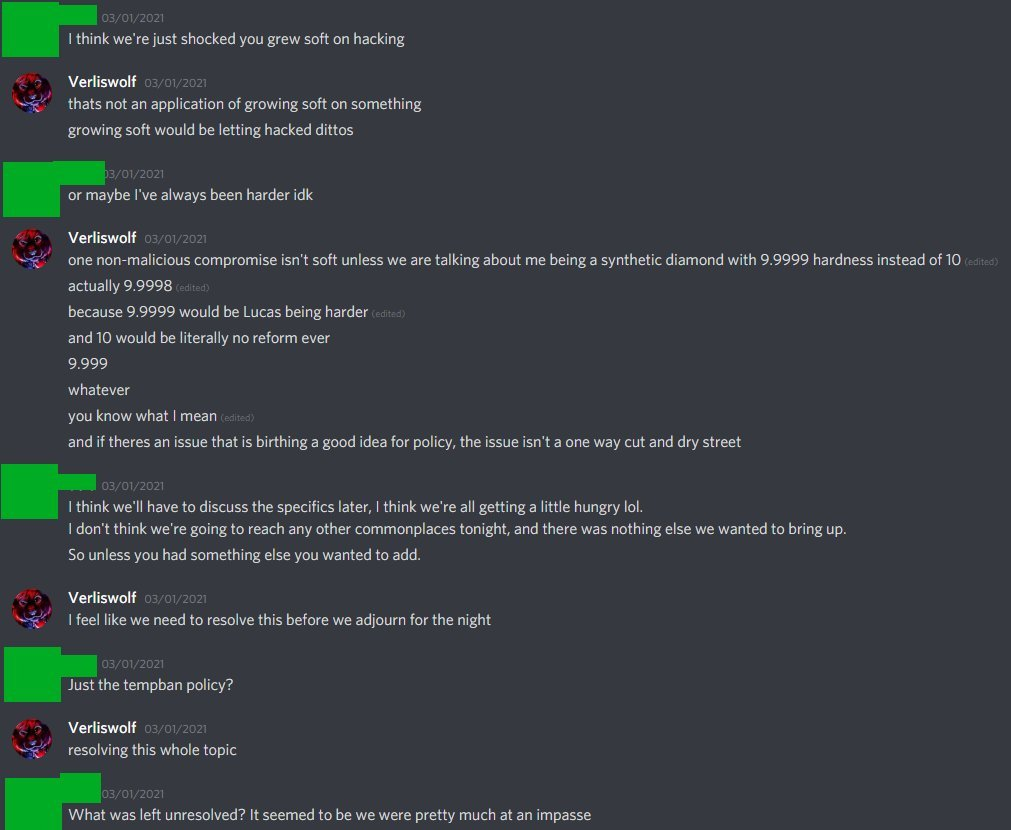Click the edited label after "you know what I mean"
This screenshot has height=830, width=1011.
pyautogui.click(x=237, y=417)
